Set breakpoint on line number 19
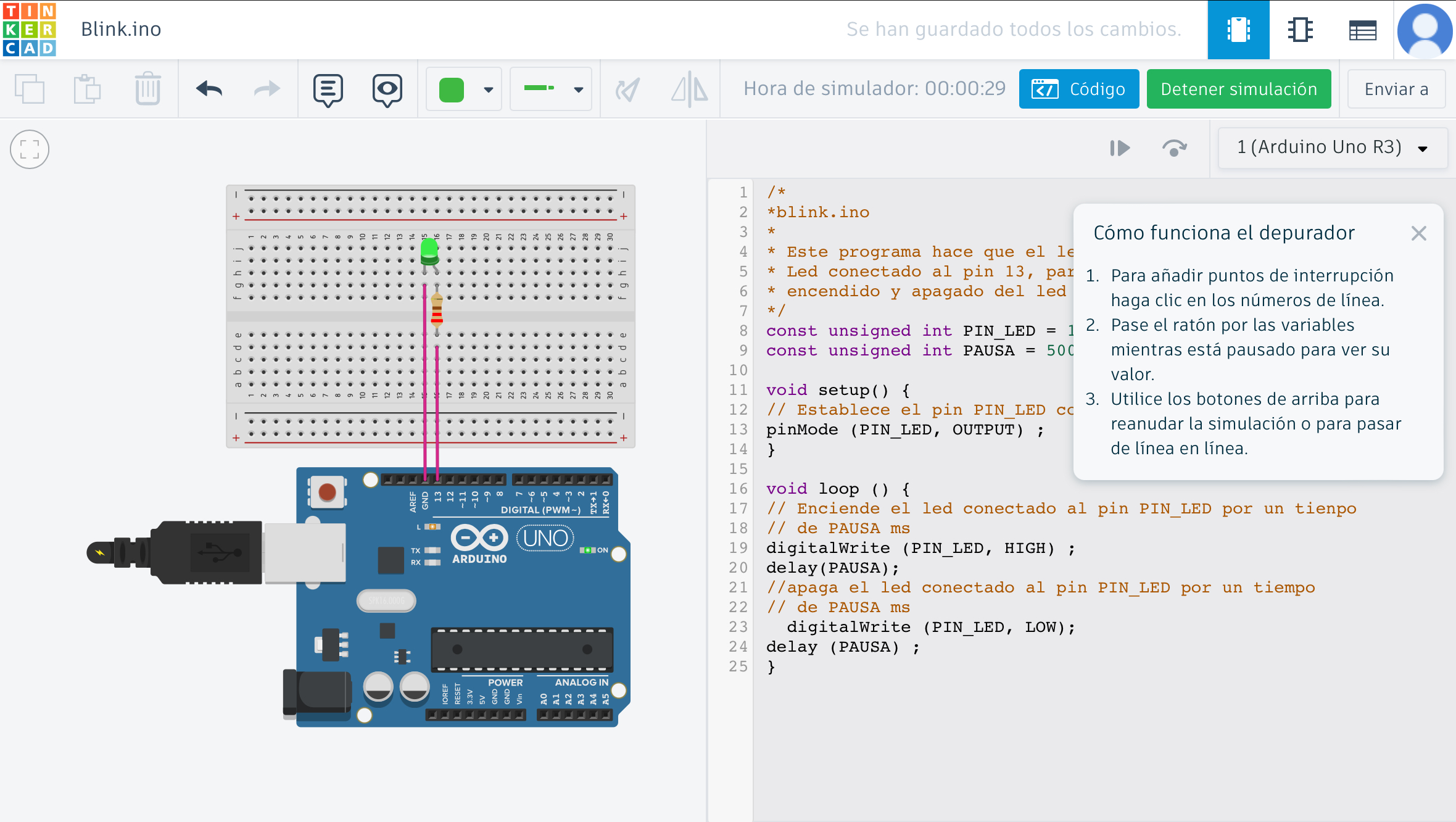This screenshot has width=1456, height=822. pyautogui.click(x=738, y=548)
